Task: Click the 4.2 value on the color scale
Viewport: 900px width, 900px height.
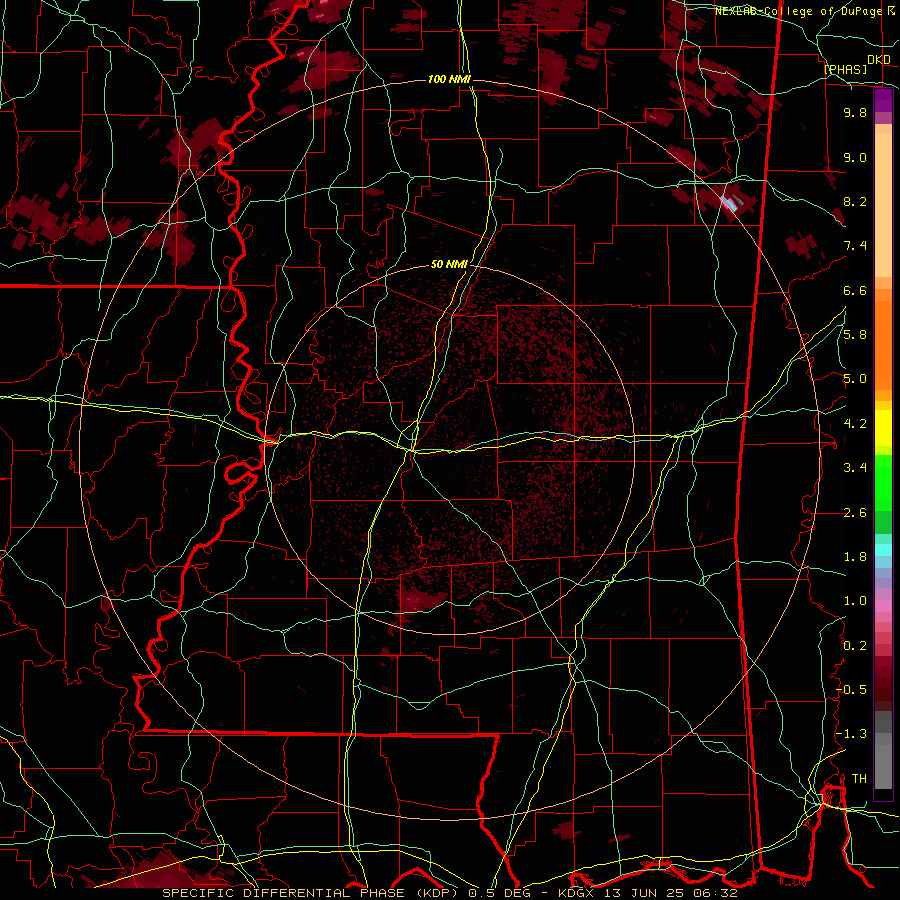Action: pos(855,424)
